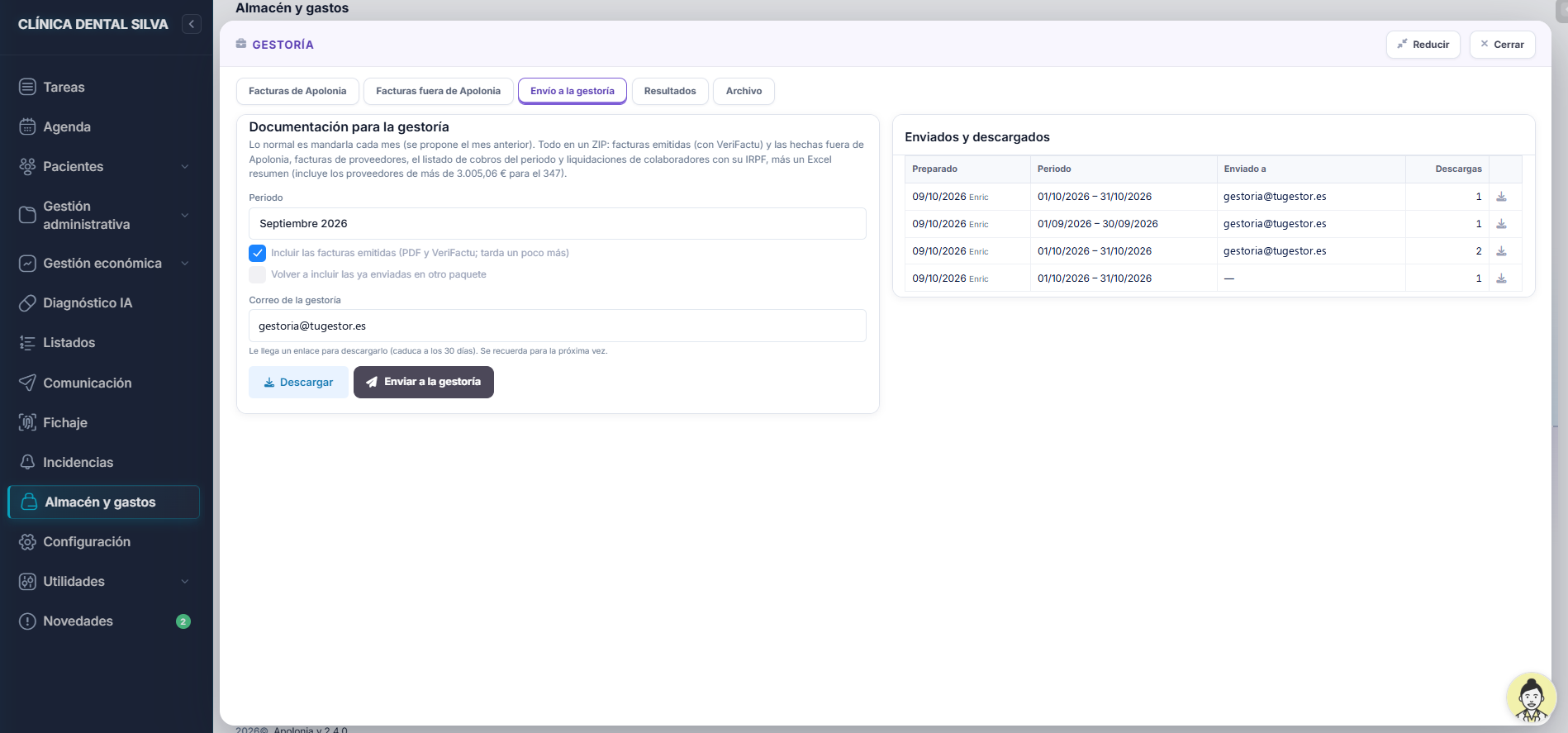Open the Periodo Septiembre 2026 selector
1568x733 pixels.
(x=558, y=223)
